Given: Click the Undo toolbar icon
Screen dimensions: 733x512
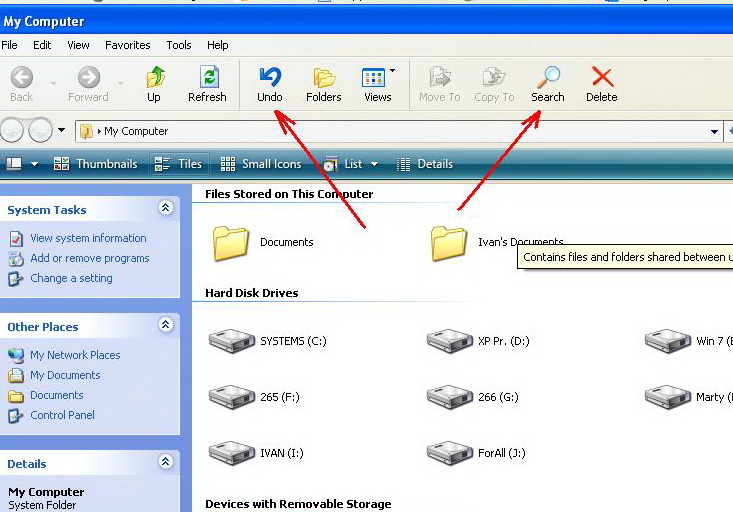Looking at the screenshot, I should 269,78.
